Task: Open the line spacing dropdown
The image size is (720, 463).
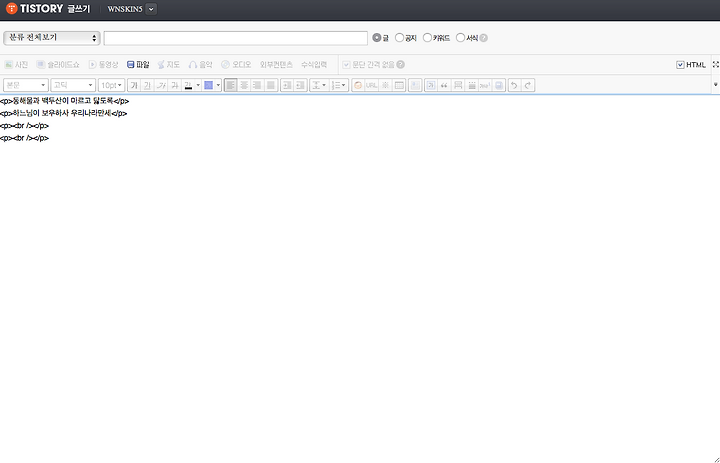Action: pos(319,85)
